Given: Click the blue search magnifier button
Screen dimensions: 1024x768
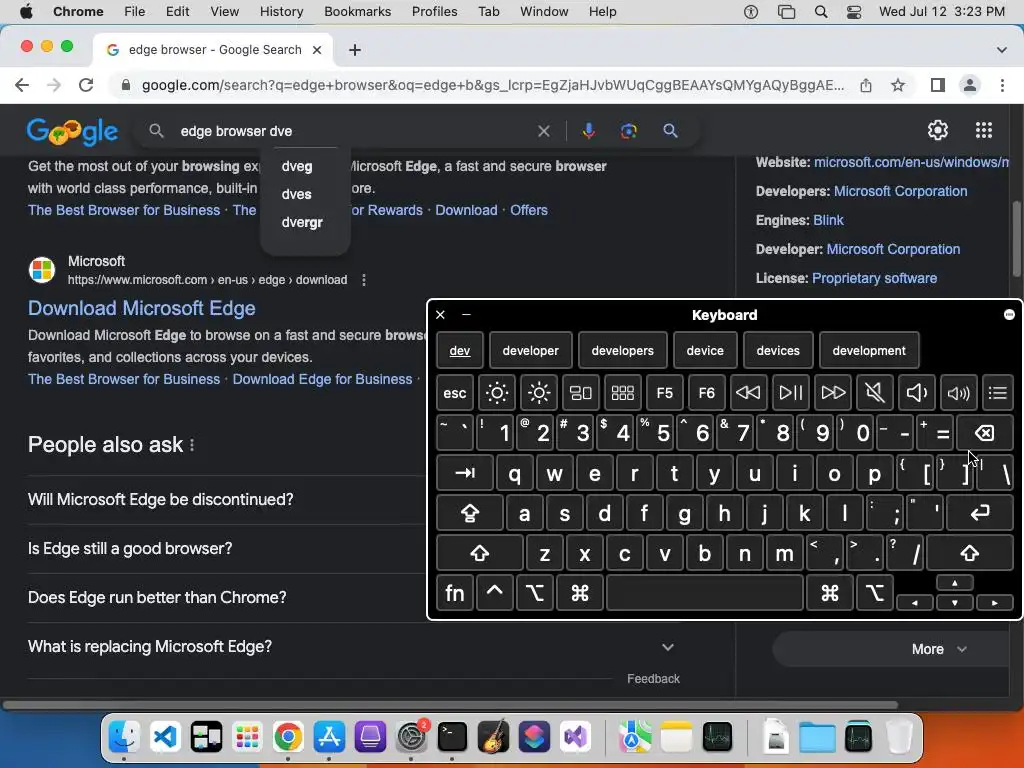Looking at the screenshot, I should [670, 131].
